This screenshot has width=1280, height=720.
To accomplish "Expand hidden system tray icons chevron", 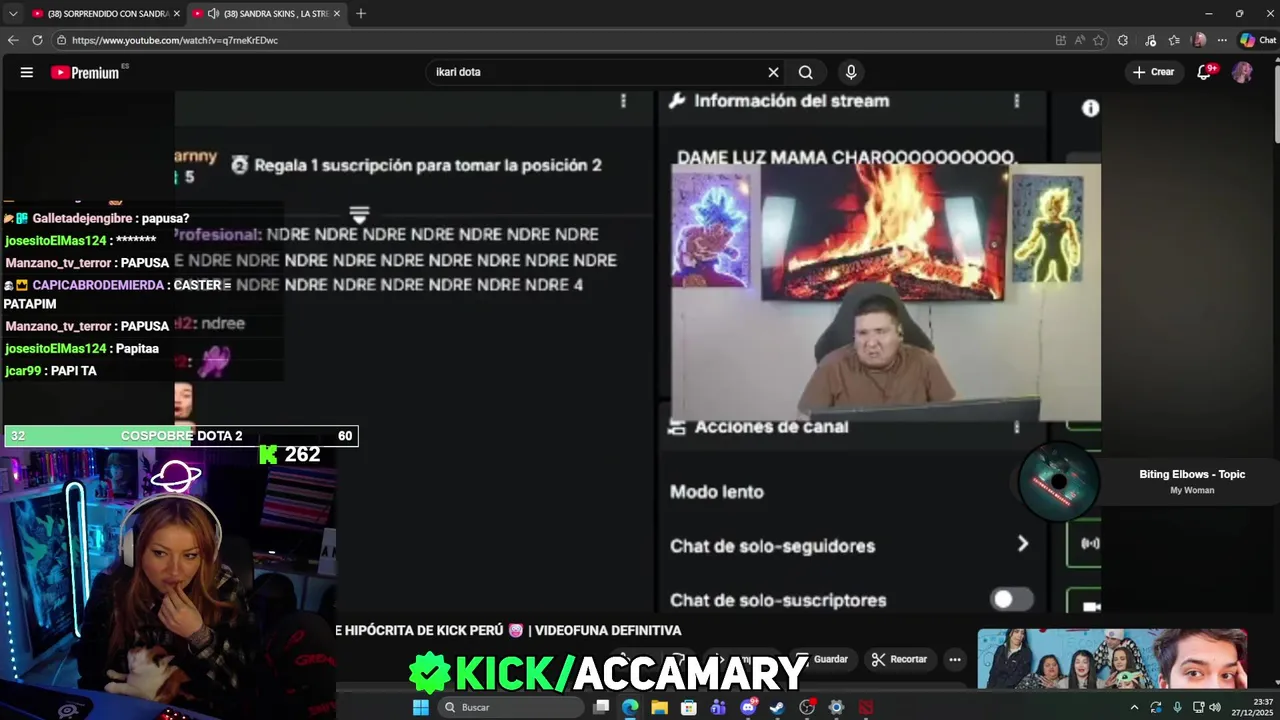I will [x=1134, y=707].
